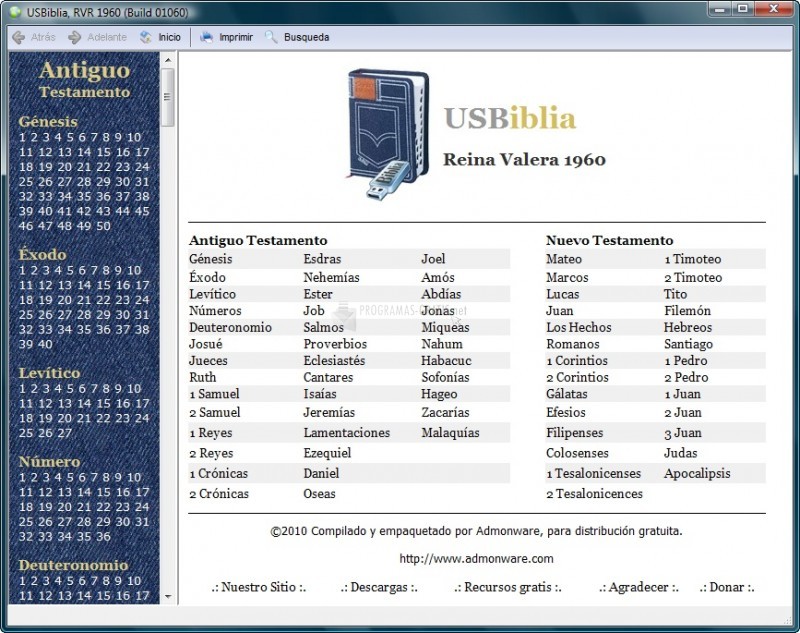Open Levítico chapter 27 in sidebar
800x633 pixels.
65,433
